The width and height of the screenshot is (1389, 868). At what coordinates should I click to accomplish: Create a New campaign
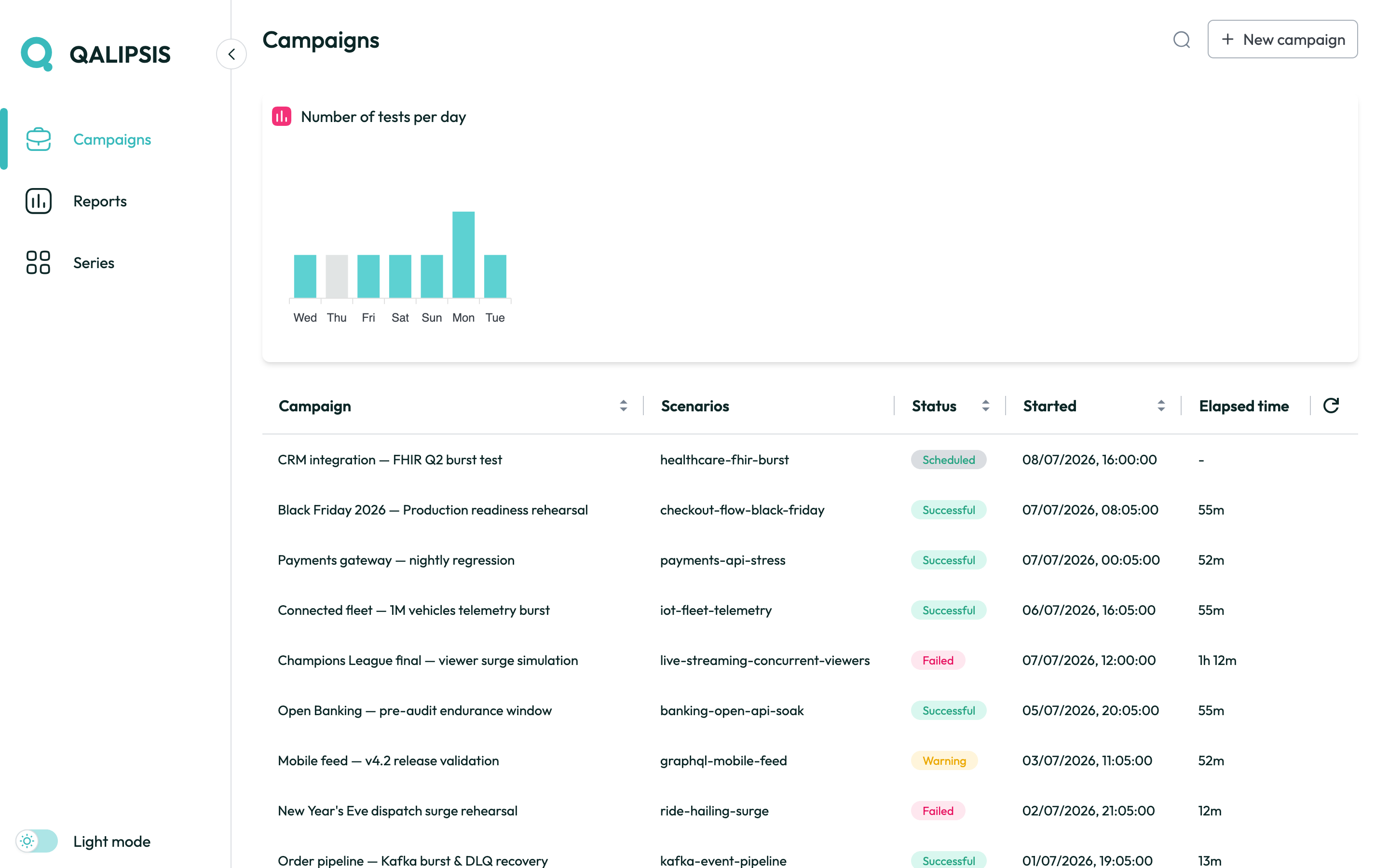point(1282,40)
